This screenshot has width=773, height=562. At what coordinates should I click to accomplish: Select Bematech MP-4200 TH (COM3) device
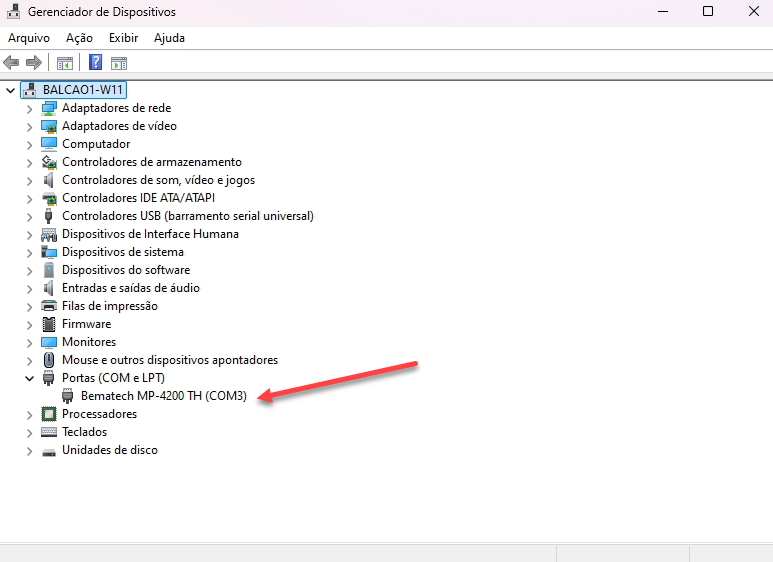pos(164,396)
